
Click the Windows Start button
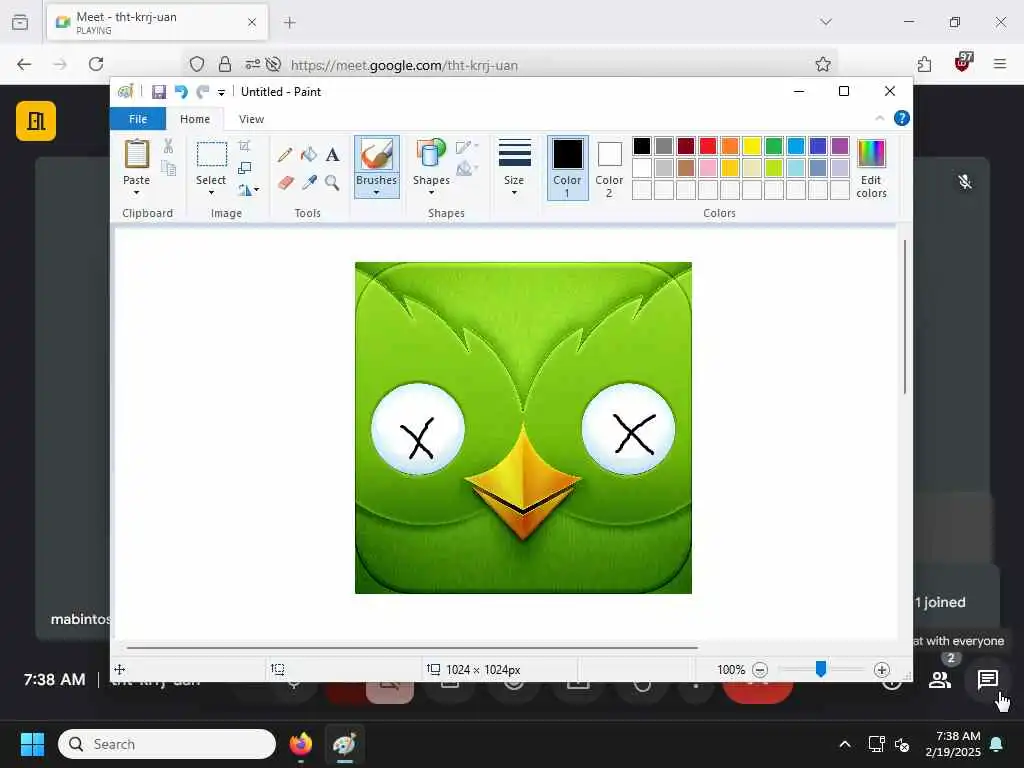click(x=32, y=744)
